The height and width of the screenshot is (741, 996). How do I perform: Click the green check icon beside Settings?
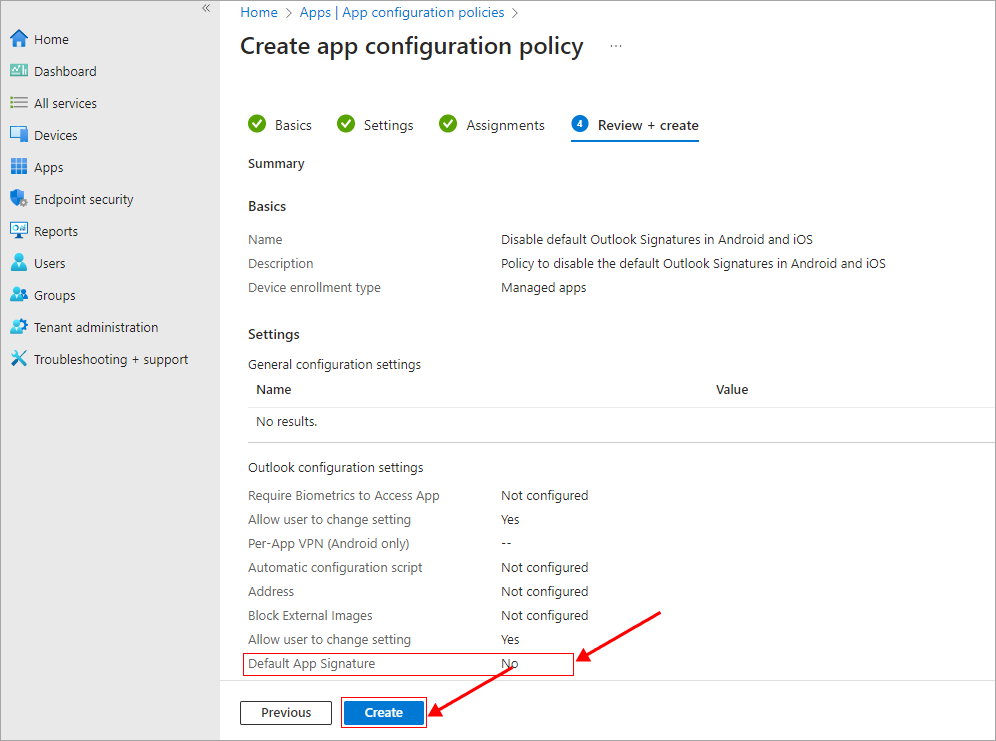point(346,124)
